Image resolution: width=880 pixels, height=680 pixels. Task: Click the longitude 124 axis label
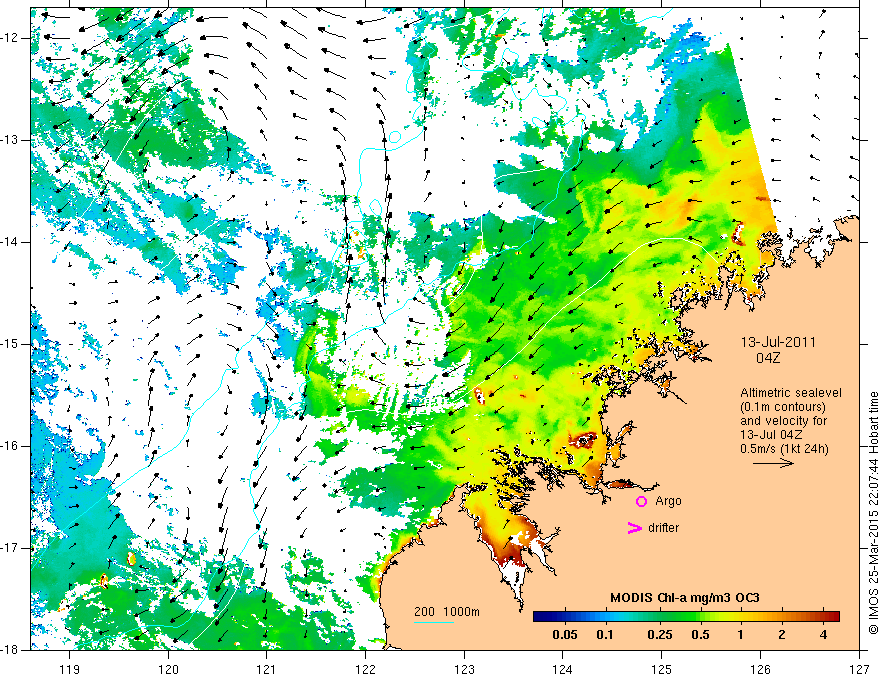pyautogui.click(x=563, y=669)
